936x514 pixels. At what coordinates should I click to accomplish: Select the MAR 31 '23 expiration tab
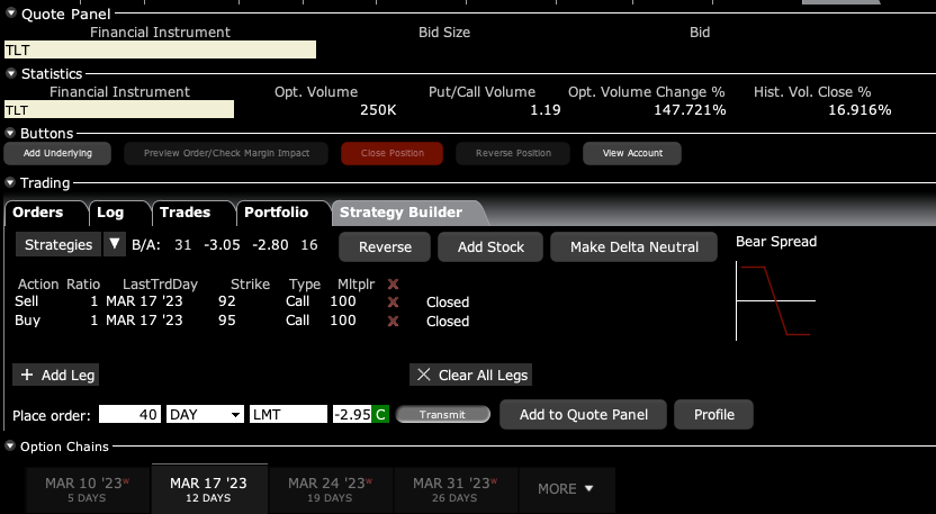455,489
